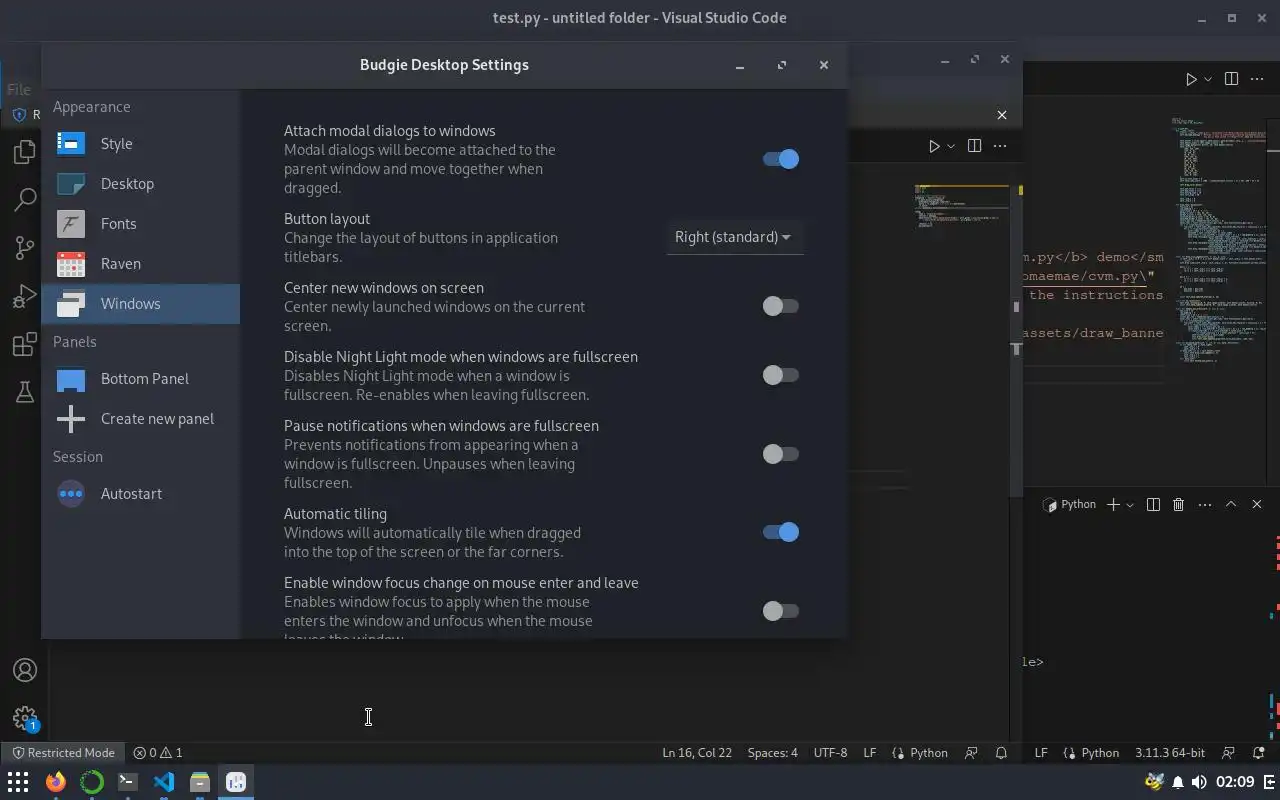Click Create new panel in the sidebar

(x=140, y=419)
